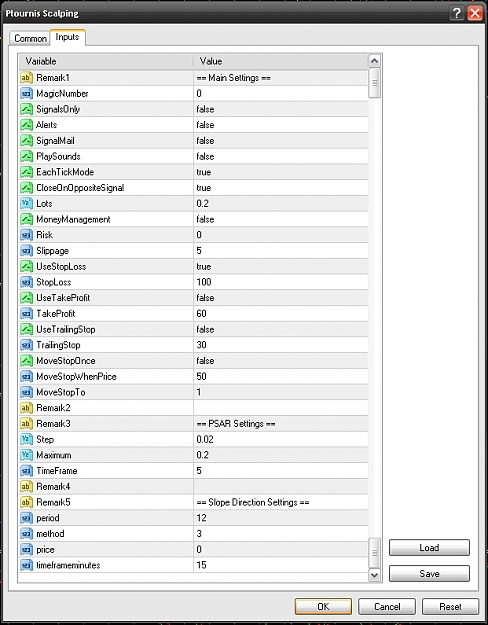Click the boolean icon beside SignalMail
This screenshot has height=625, width=488.
point(26,141)
